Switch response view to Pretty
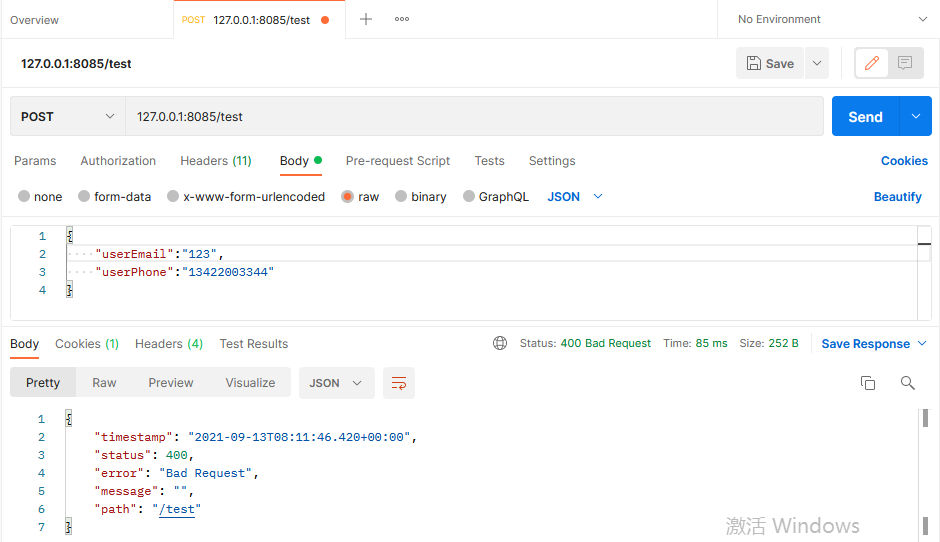940x542 pixels. (43, 383)
